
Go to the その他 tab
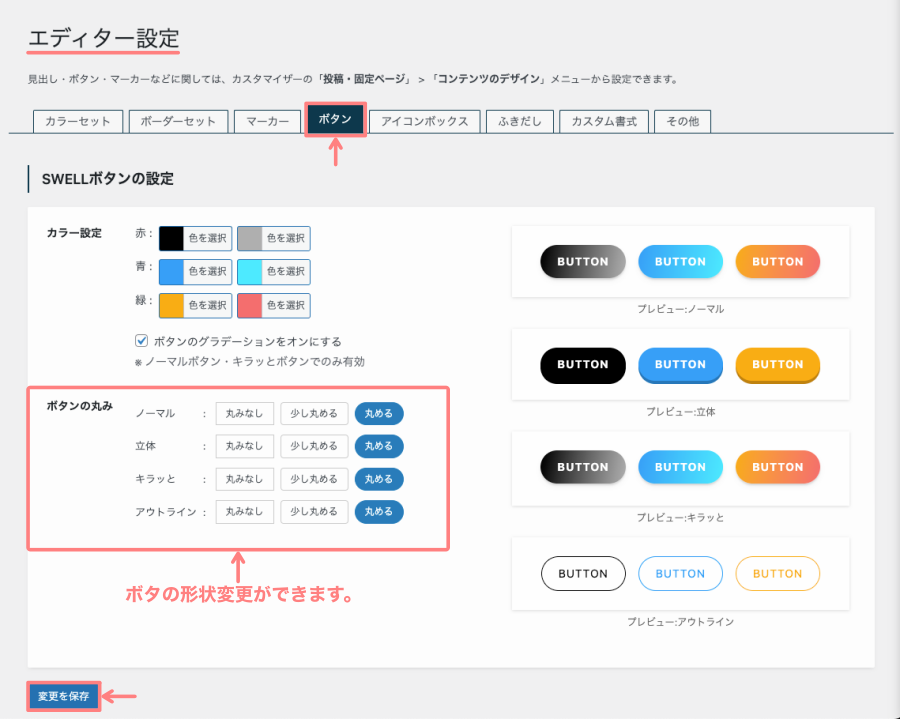[x=682, y=121]
